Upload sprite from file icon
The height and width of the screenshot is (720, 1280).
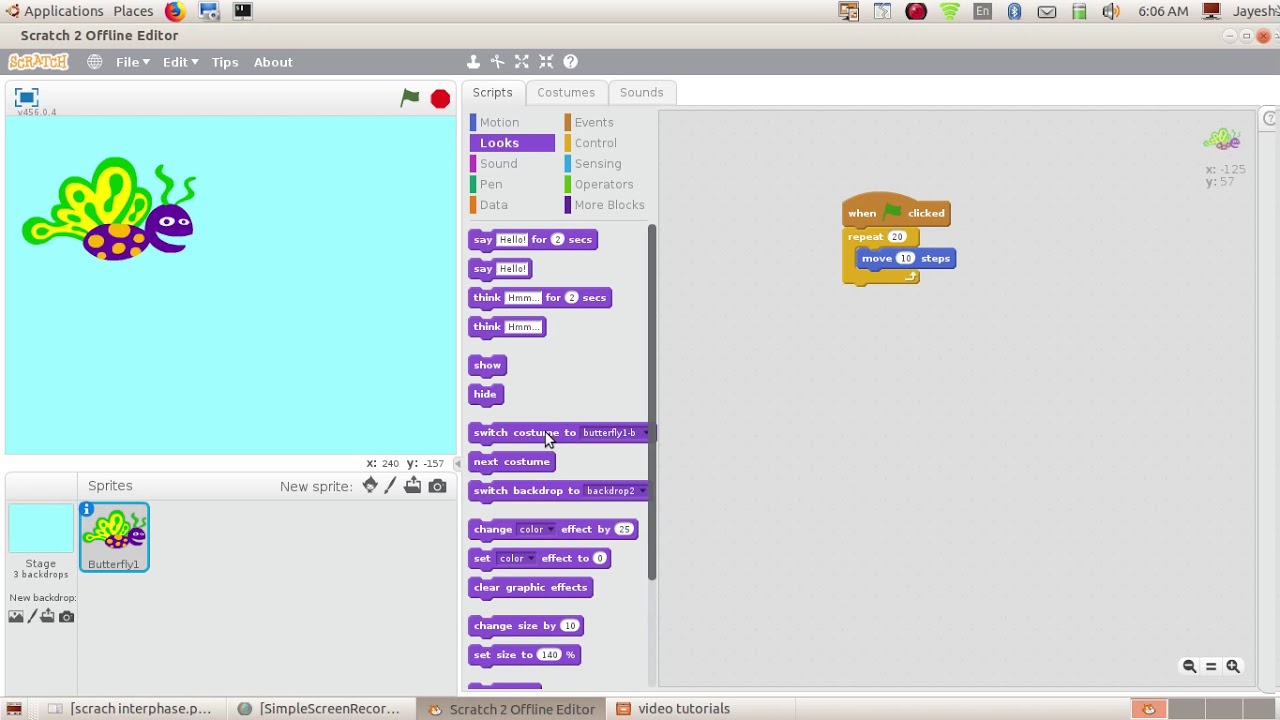(x=413, y=485)
